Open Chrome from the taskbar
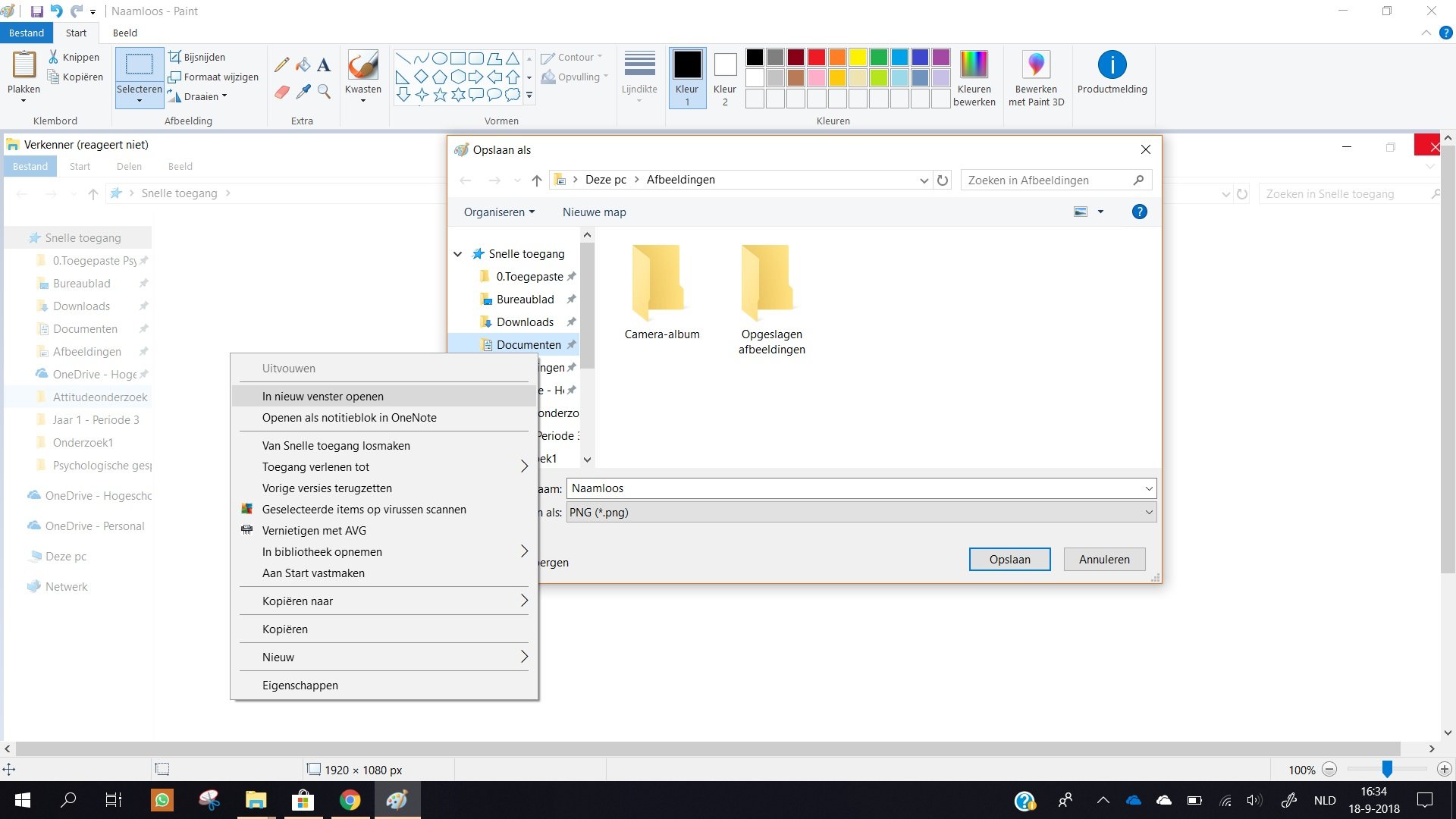Image resolution: width=1456 pixels, height=819 pixels. 350,800
